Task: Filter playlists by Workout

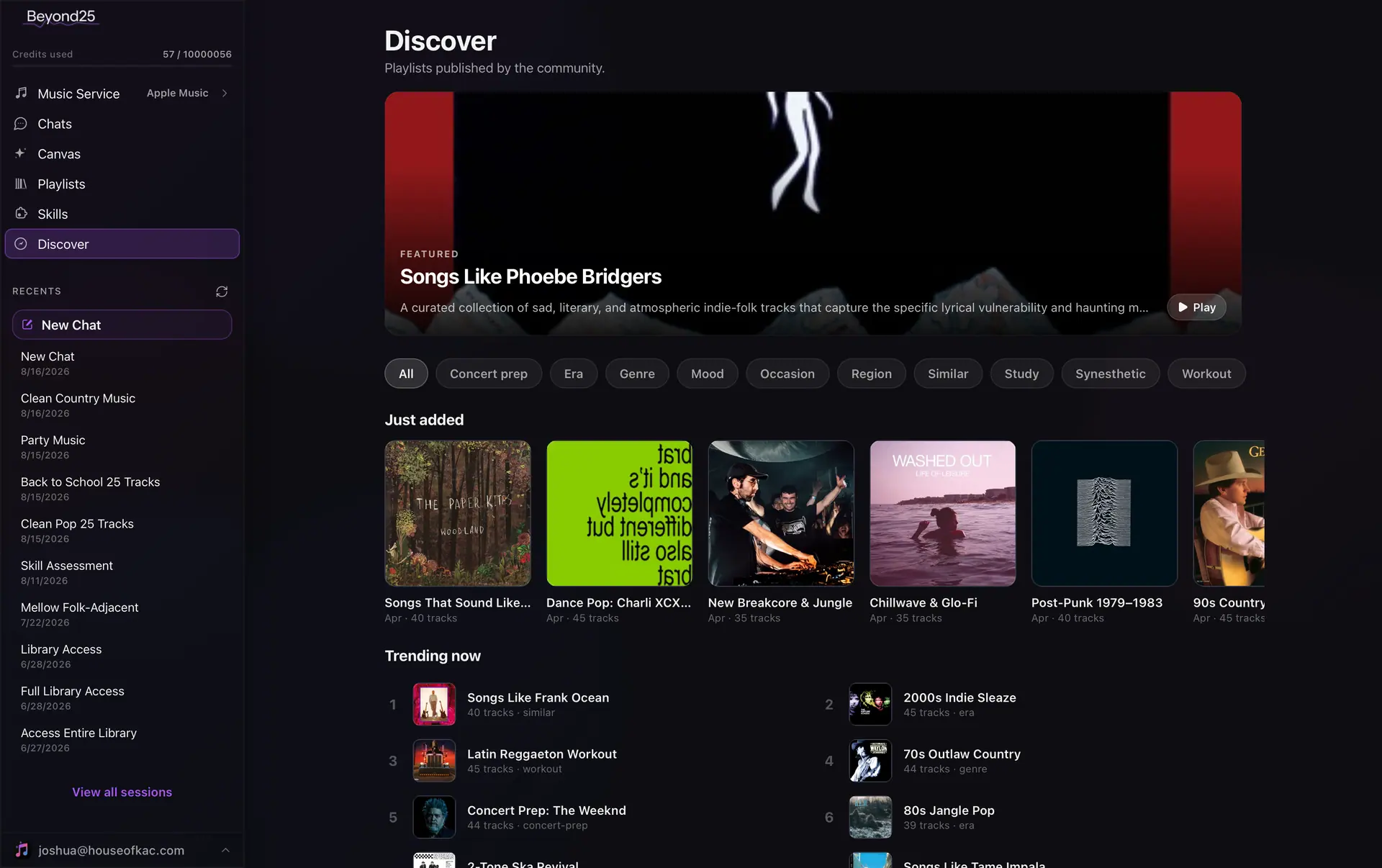Action: [x=1206, y=374]
